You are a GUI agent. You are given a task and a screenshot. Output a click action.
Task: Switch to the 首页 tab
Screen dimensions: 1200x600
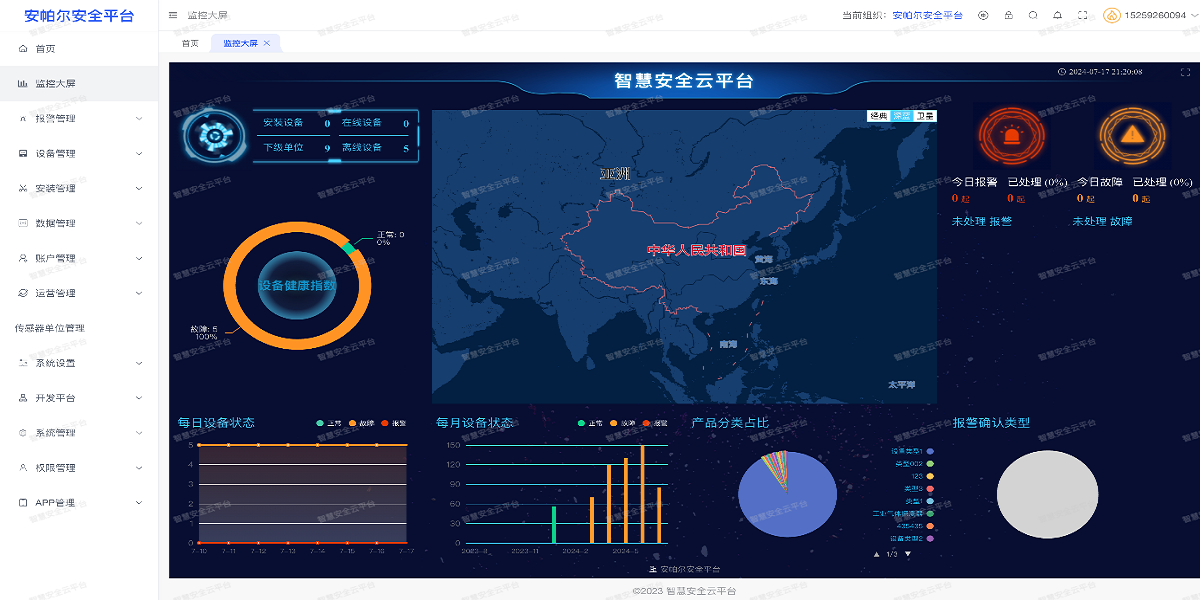pos(190,43)
